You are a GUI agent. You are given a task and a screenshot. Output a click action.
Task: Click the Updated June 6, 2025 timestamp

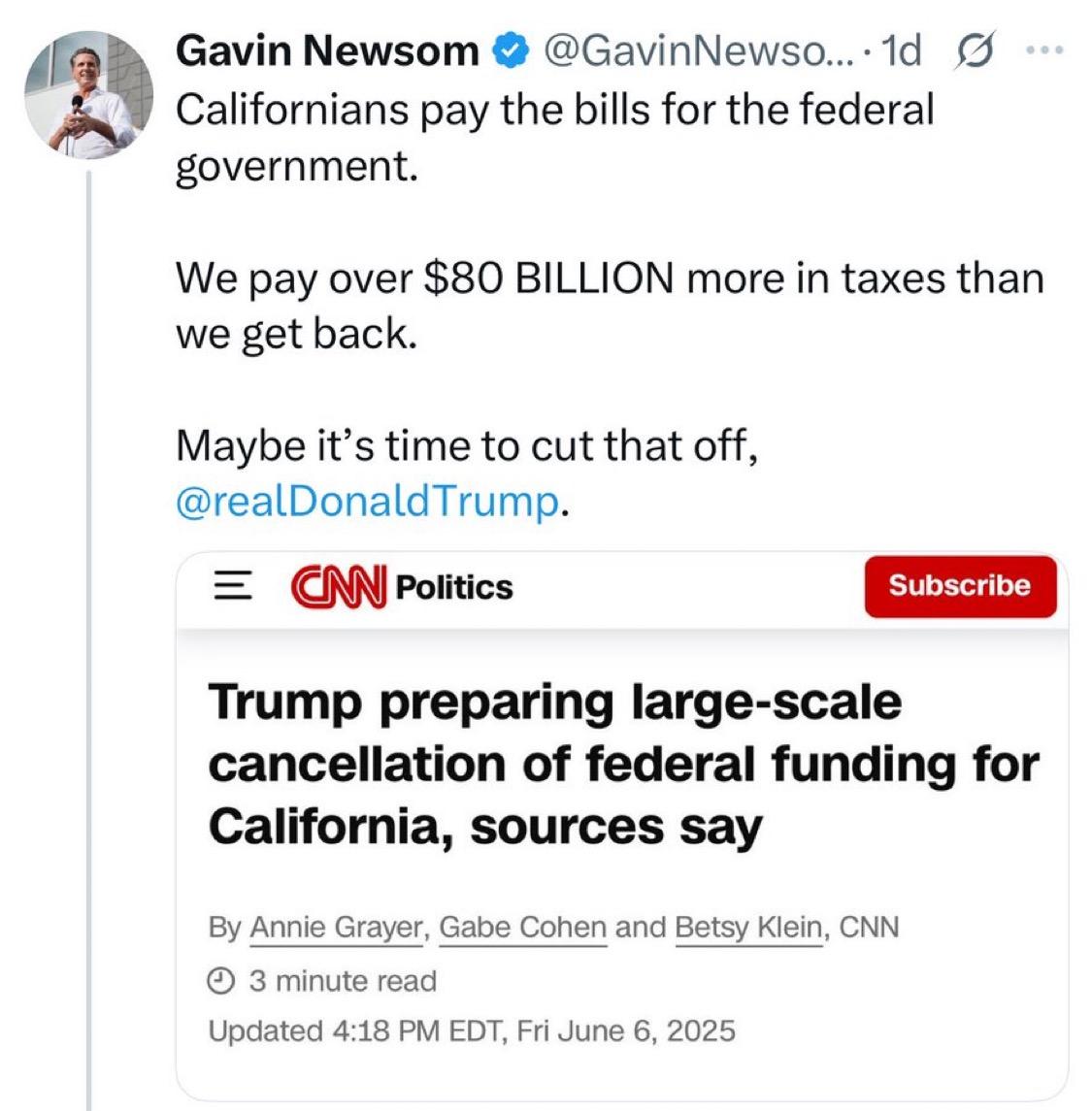[472, 1030]
